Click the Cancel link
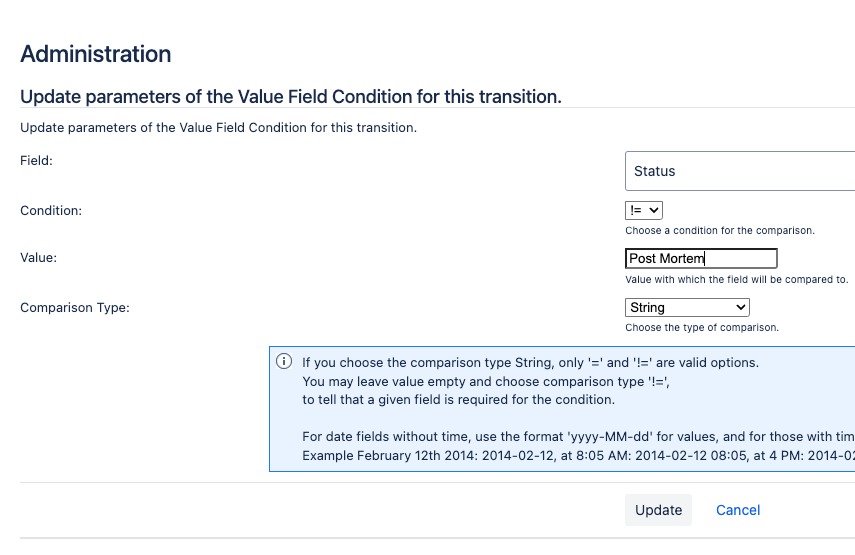The image size is (855, 555). (738, 510)
